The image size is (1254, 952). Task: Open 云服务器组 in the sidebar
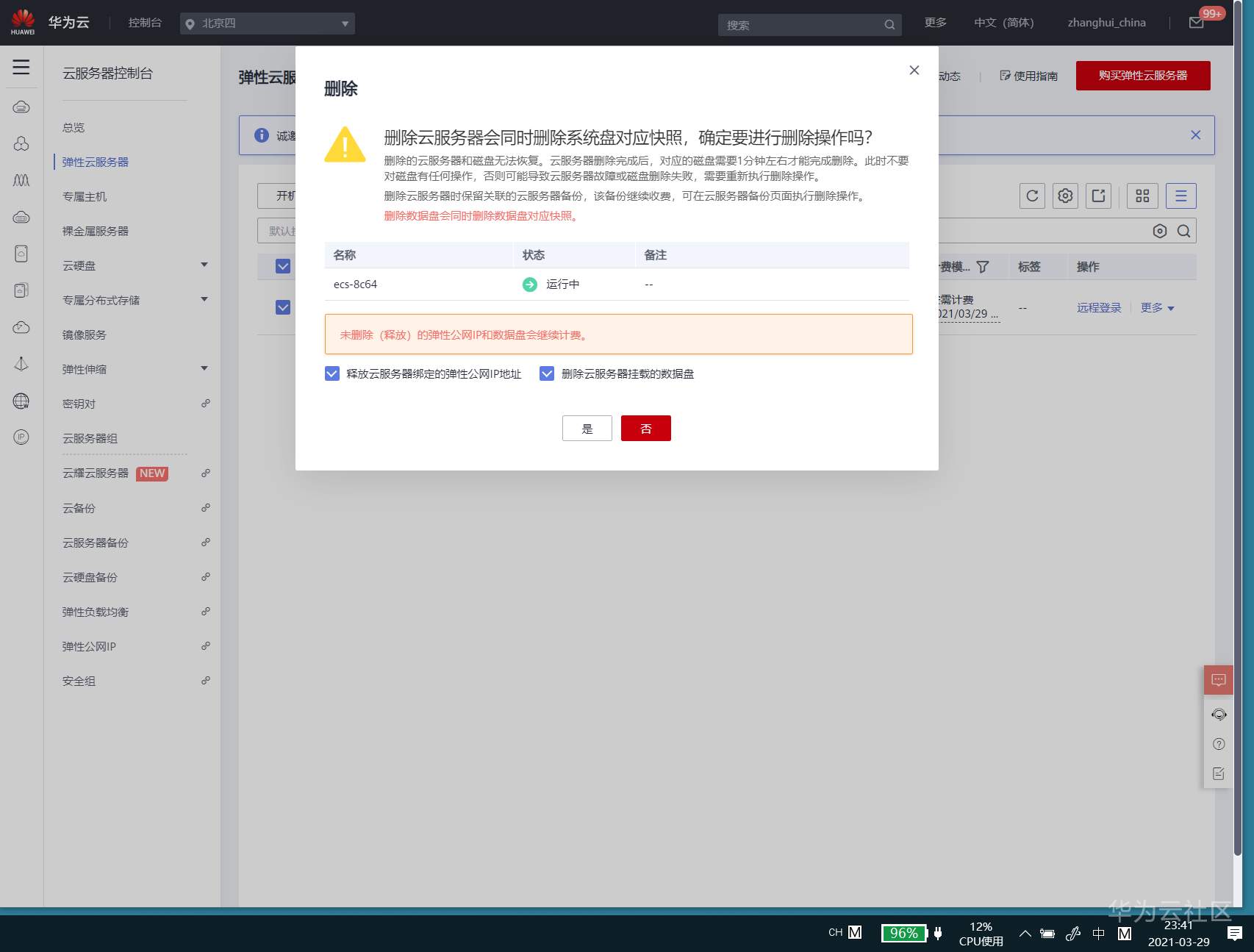(90, 439)
